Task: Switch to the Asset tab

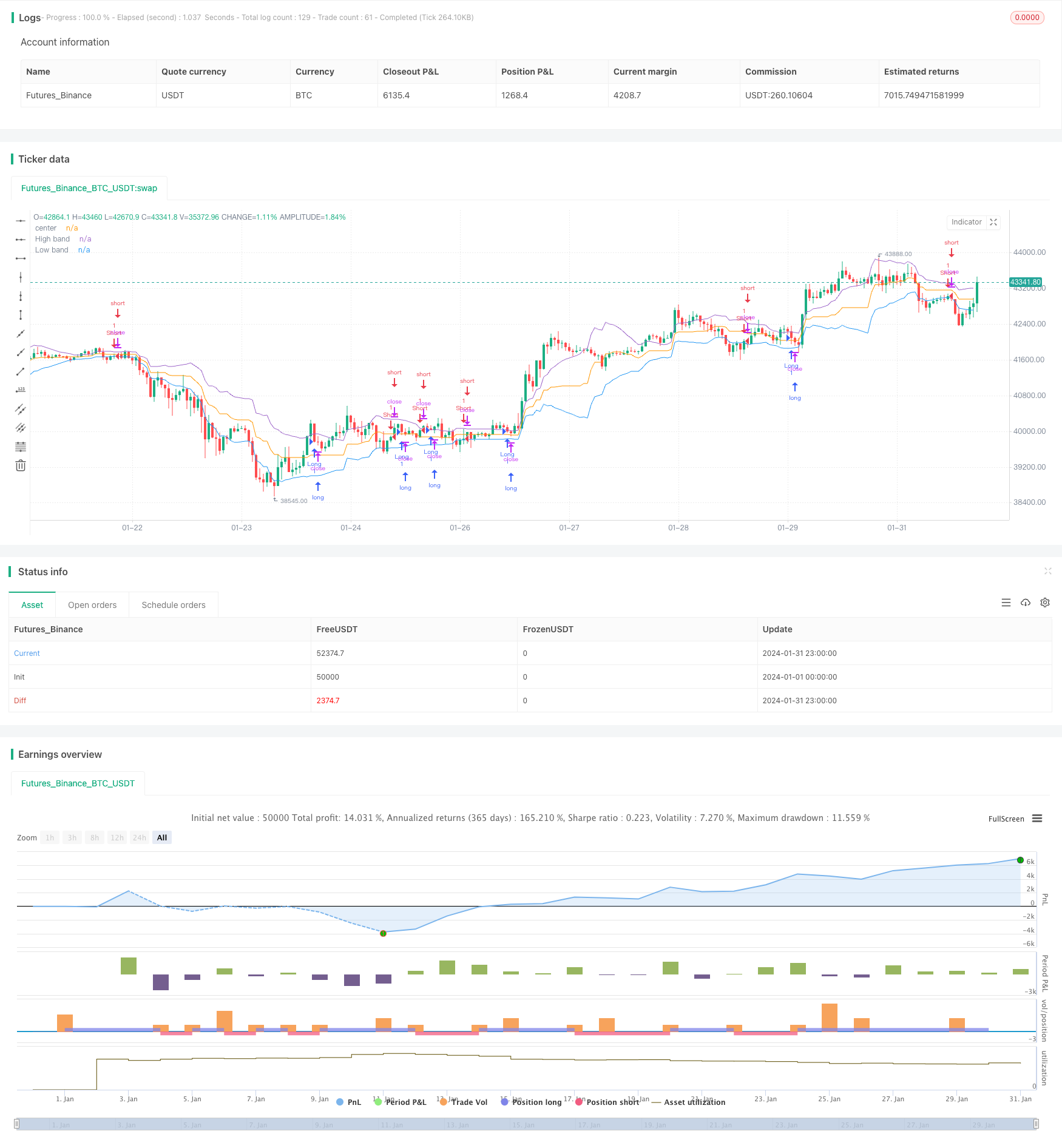Action: (x=32, y=605)
